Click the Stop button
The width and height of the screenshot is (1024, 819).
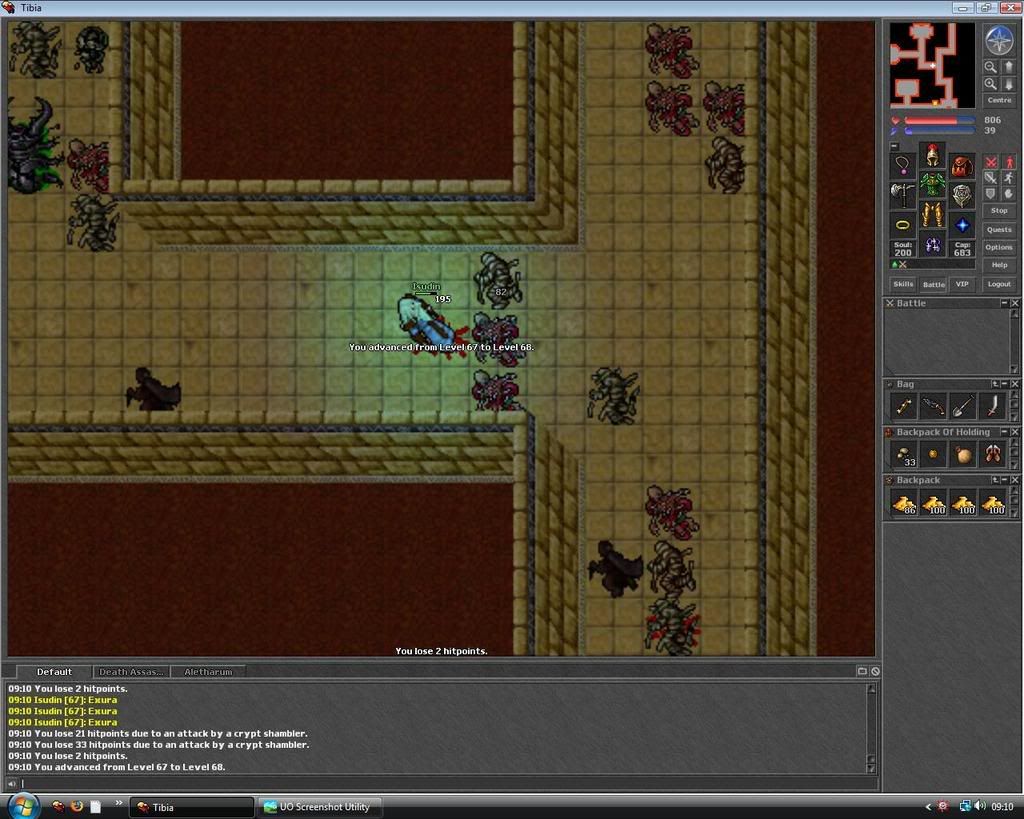point(999,211)
